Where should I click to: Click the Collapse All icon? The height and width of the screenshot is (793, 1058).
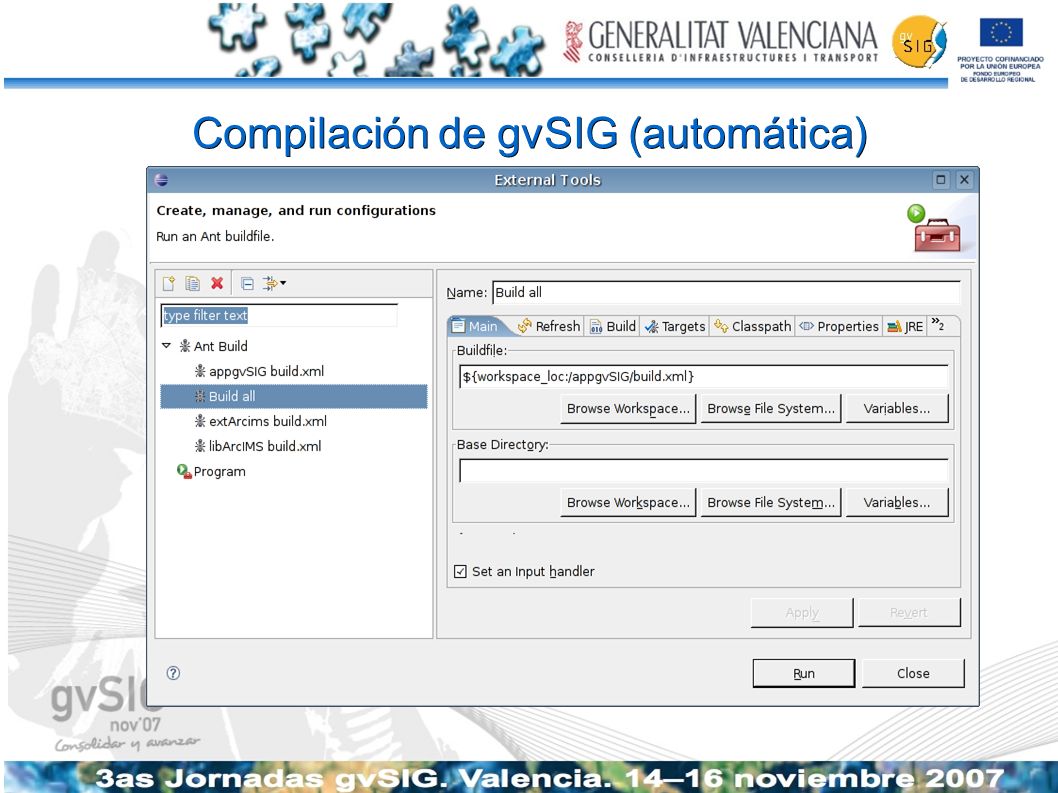(248, 283)
